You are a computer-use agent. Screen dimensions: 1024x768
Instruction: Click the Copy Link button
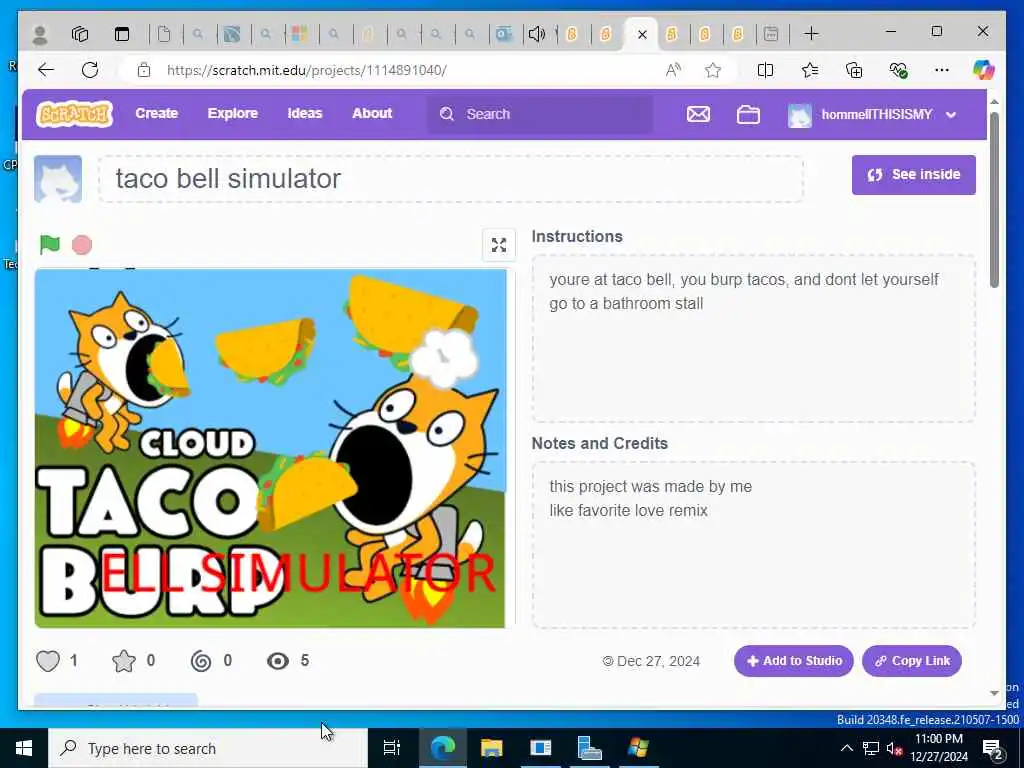click(912, 661)
